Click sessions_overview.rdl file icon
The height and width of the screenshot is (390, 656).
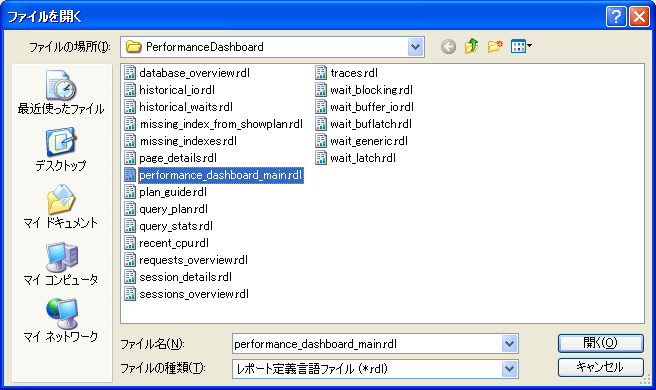point(130,294)
